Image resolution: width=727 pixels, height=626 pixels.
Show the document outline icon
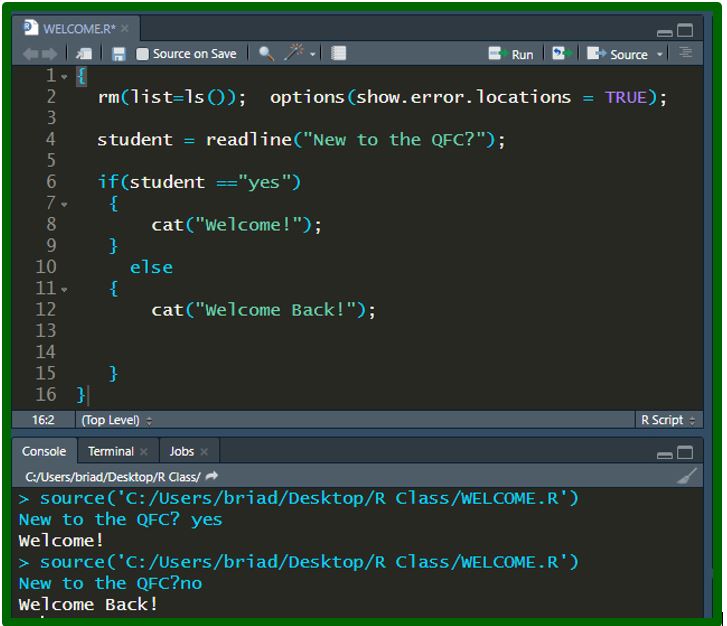coord(686,54)
